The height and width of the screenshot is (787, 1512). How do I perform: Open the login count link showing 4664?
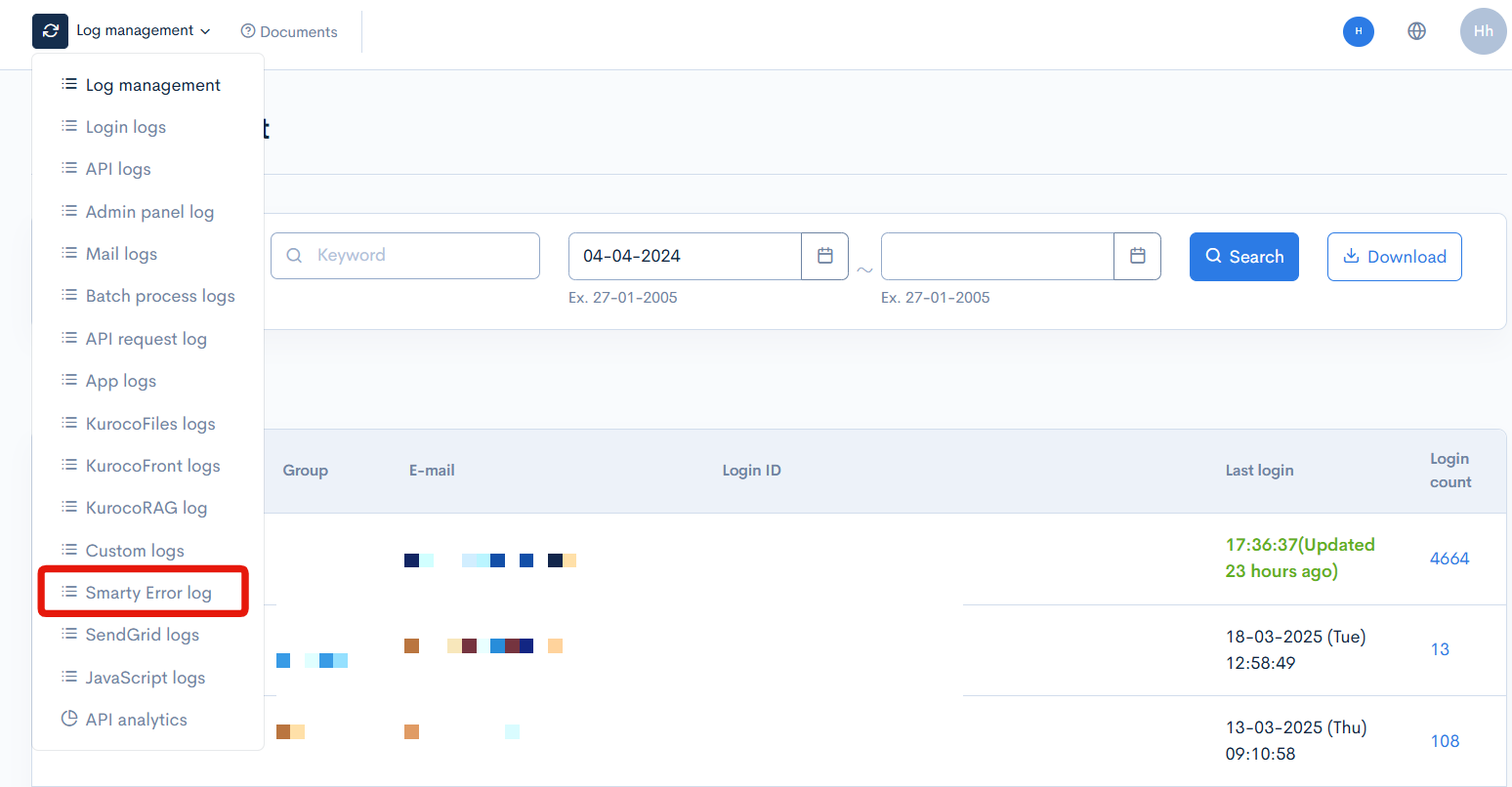[1449, 558]
